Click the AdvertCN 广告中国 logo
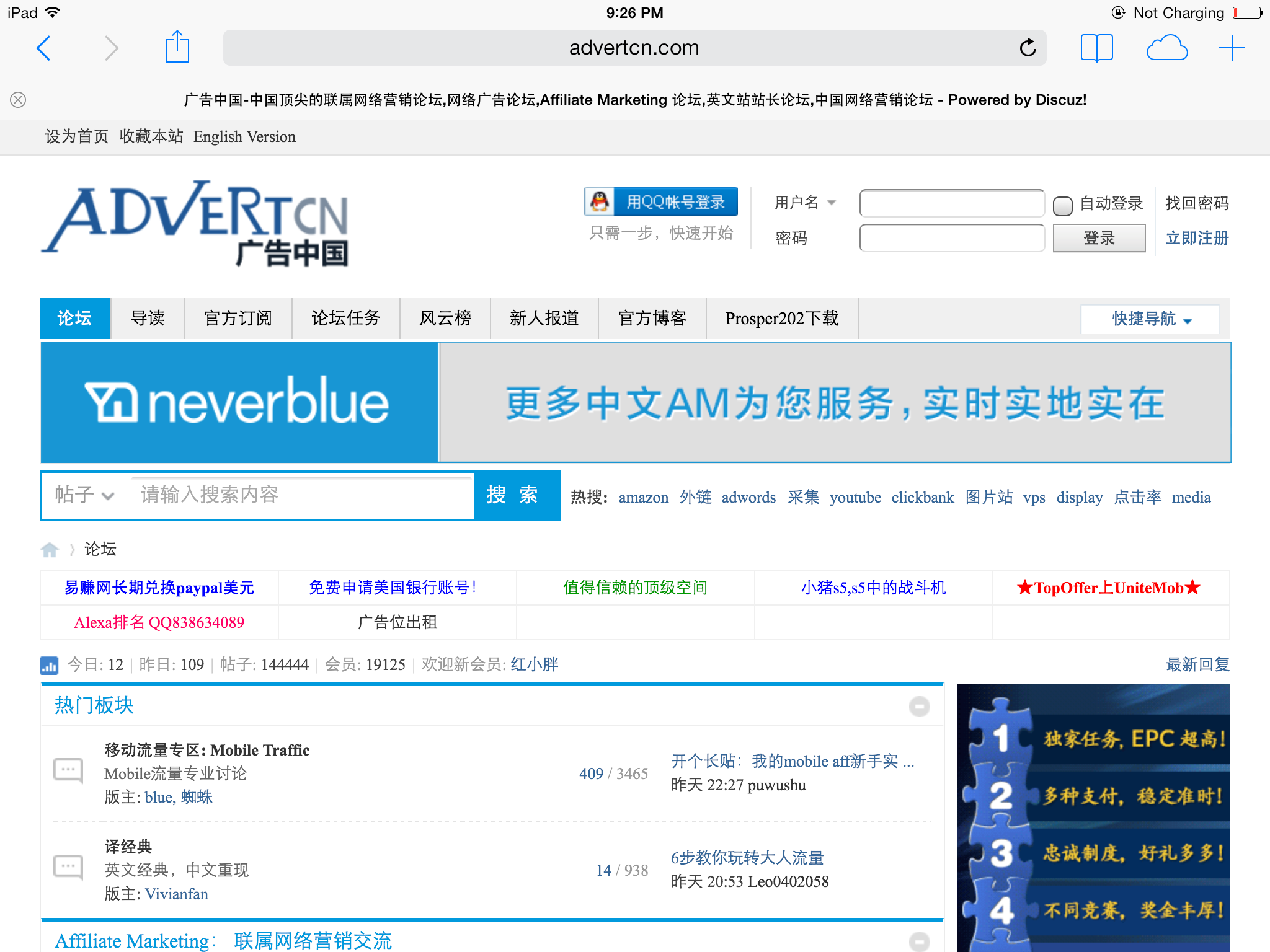 (x=195, y=224)
